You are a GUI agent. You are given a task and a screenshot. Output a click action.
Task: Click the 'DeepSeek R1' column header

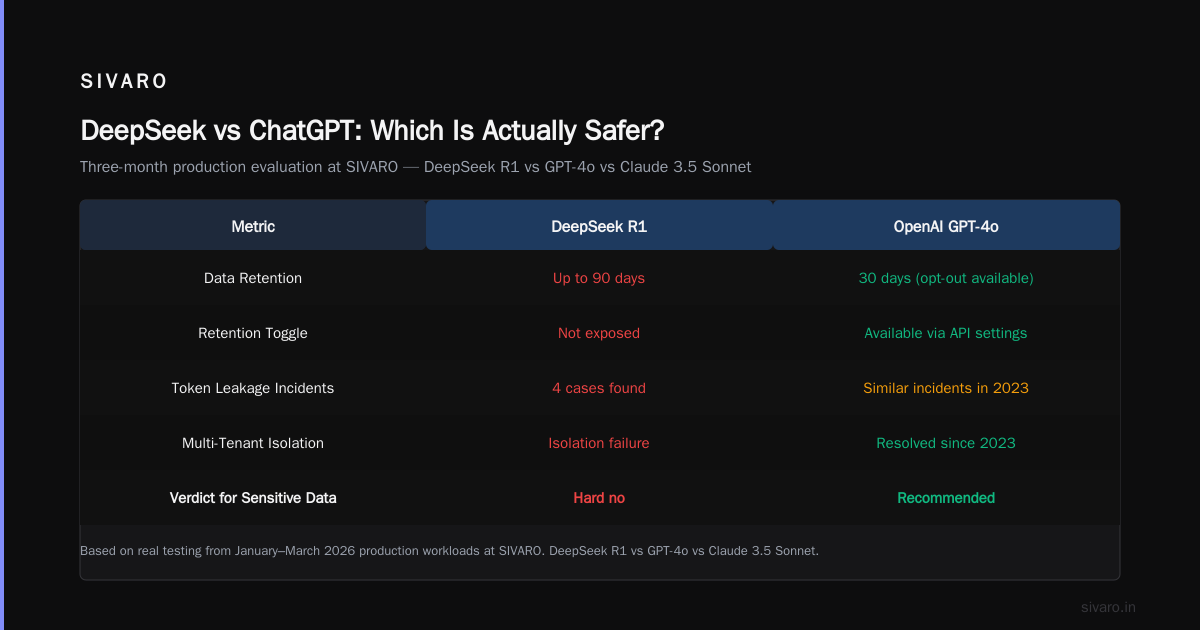599,226
